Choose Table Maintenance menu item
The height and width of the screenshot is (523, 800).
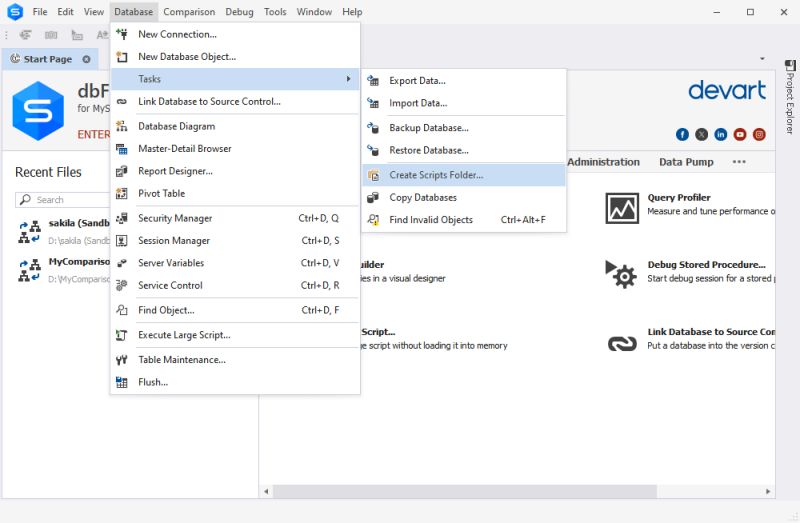235,360
